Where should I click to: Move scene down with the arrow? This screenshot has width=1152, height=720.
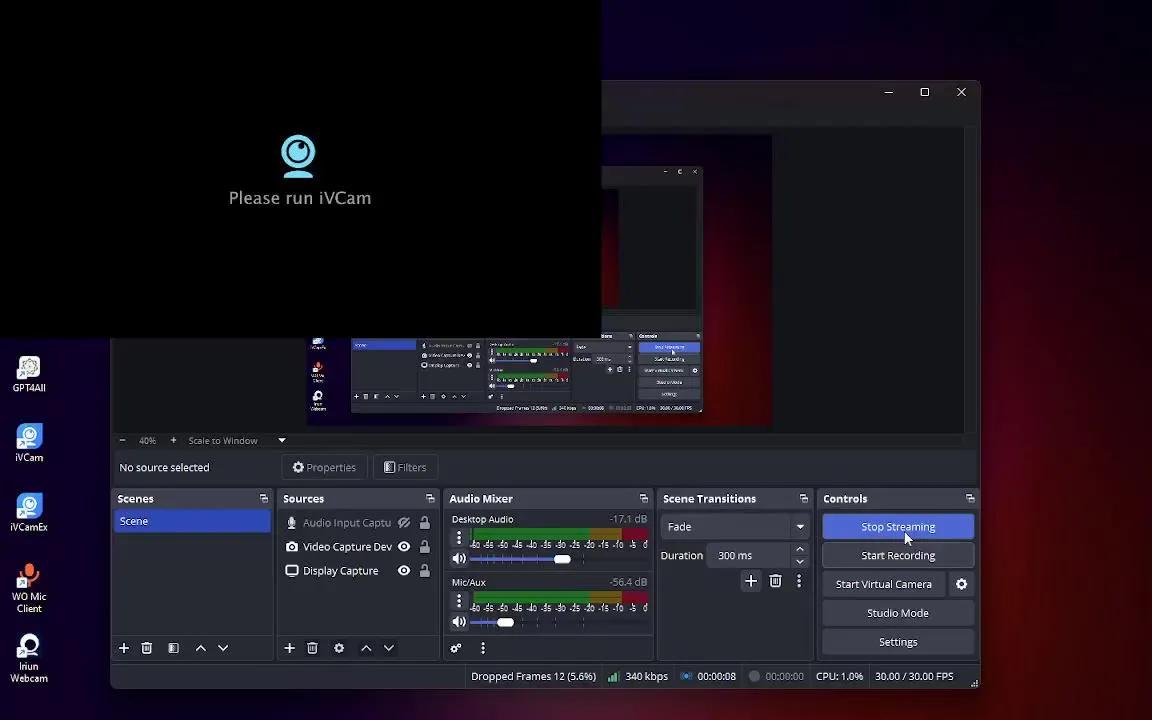pyautogui.click(x=223, y=648)
